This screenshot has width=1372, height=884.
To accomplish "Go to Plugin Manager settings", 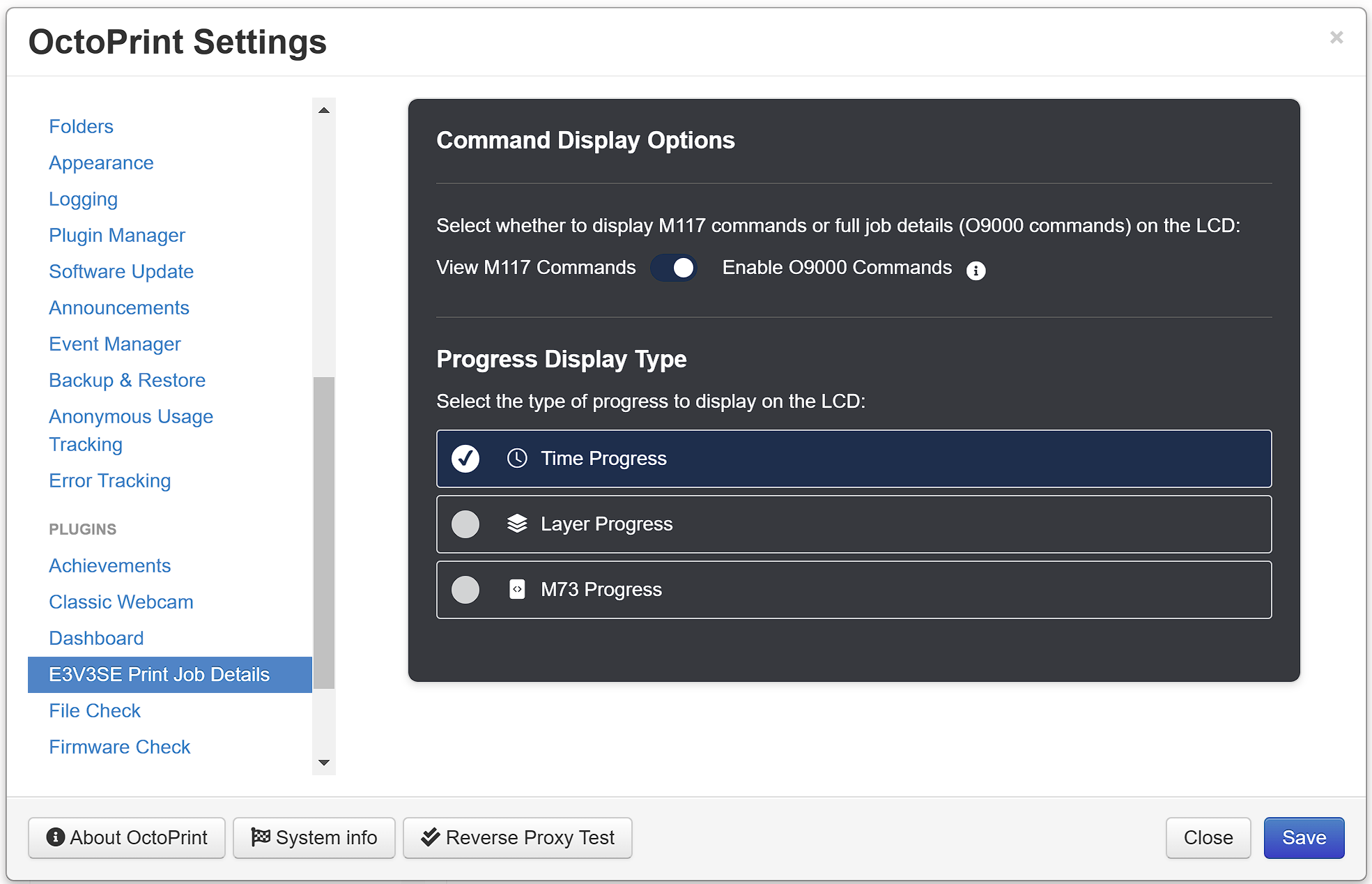I will pyautogui.click(x=117, y=235).
